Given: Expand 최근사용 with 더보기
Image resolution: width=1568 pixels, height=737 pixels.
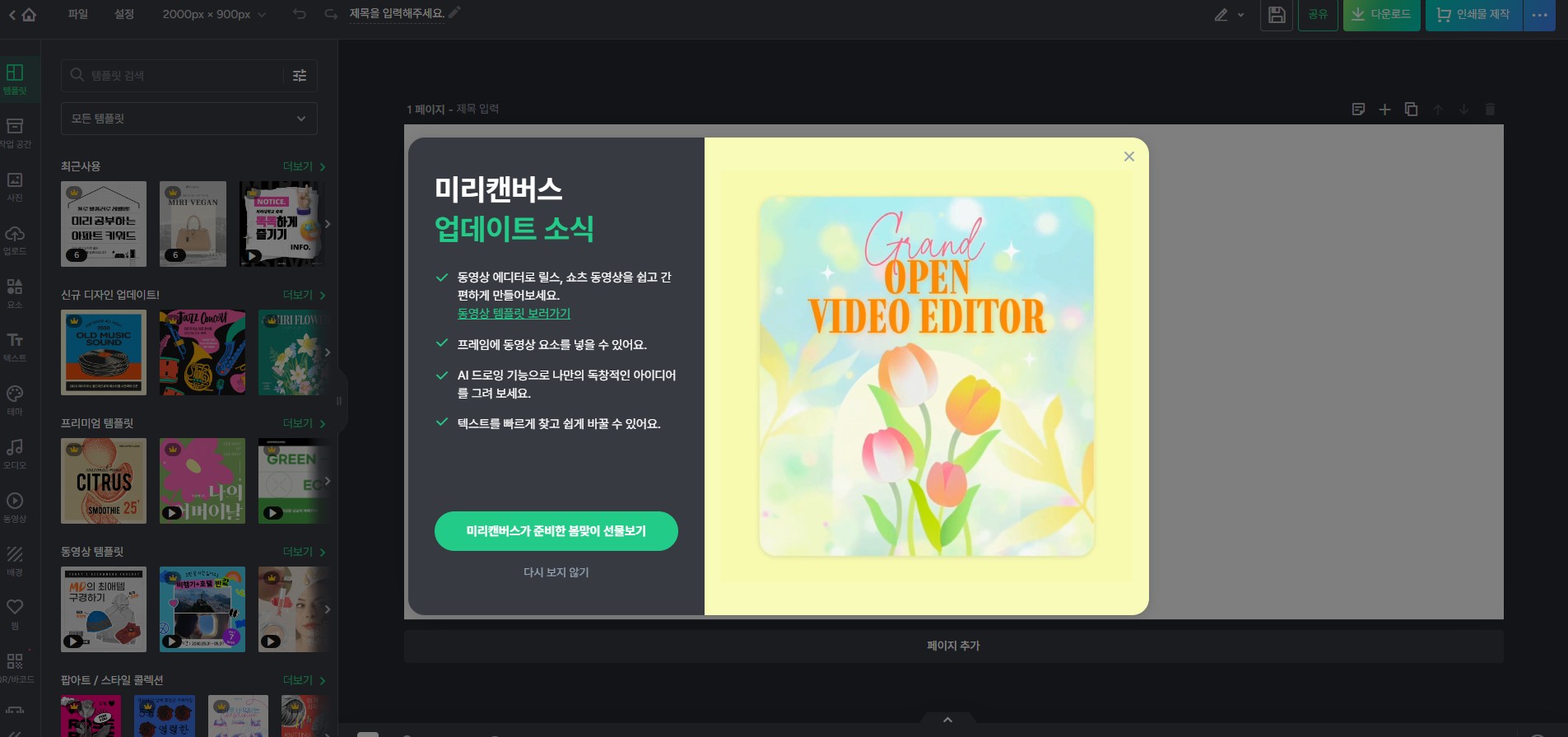Looking at the screenshot, I should [304, 166].
